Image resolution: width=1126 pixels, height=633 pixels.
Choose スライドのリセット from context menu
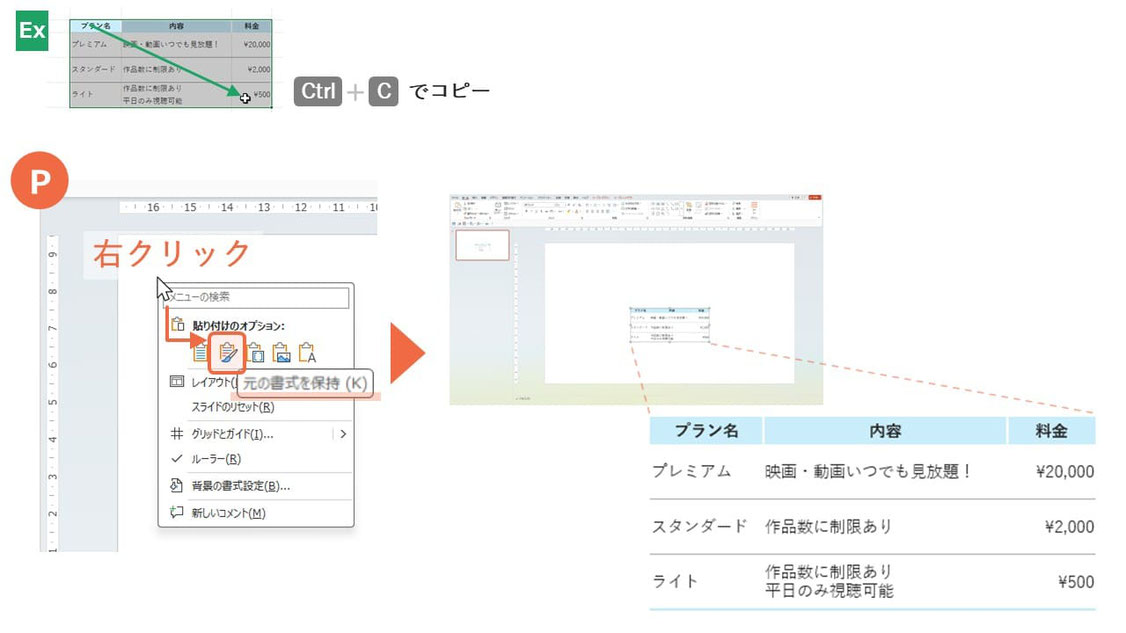click(233, 407)
